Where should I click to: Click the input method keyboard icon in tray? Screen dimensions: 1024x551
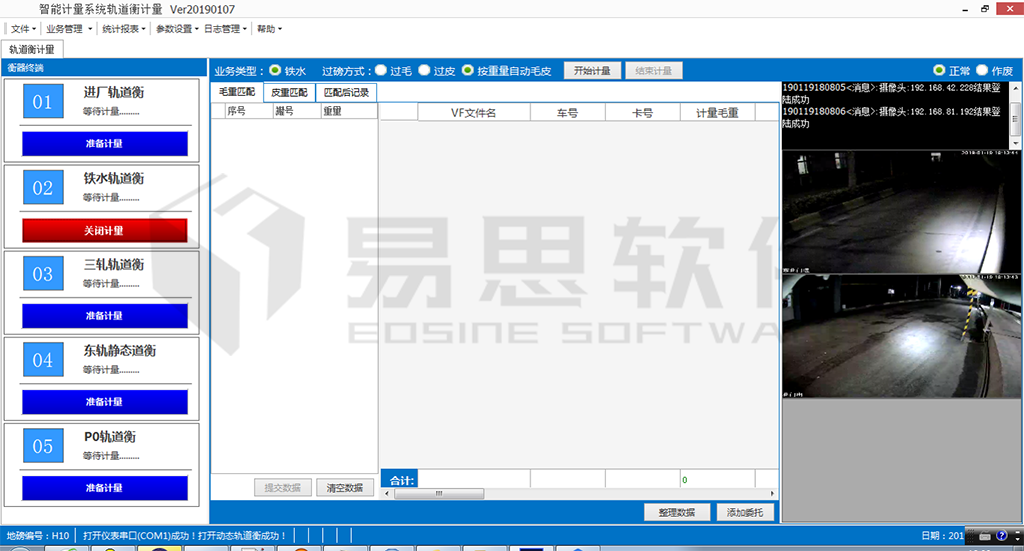click(x=986, y=538)
